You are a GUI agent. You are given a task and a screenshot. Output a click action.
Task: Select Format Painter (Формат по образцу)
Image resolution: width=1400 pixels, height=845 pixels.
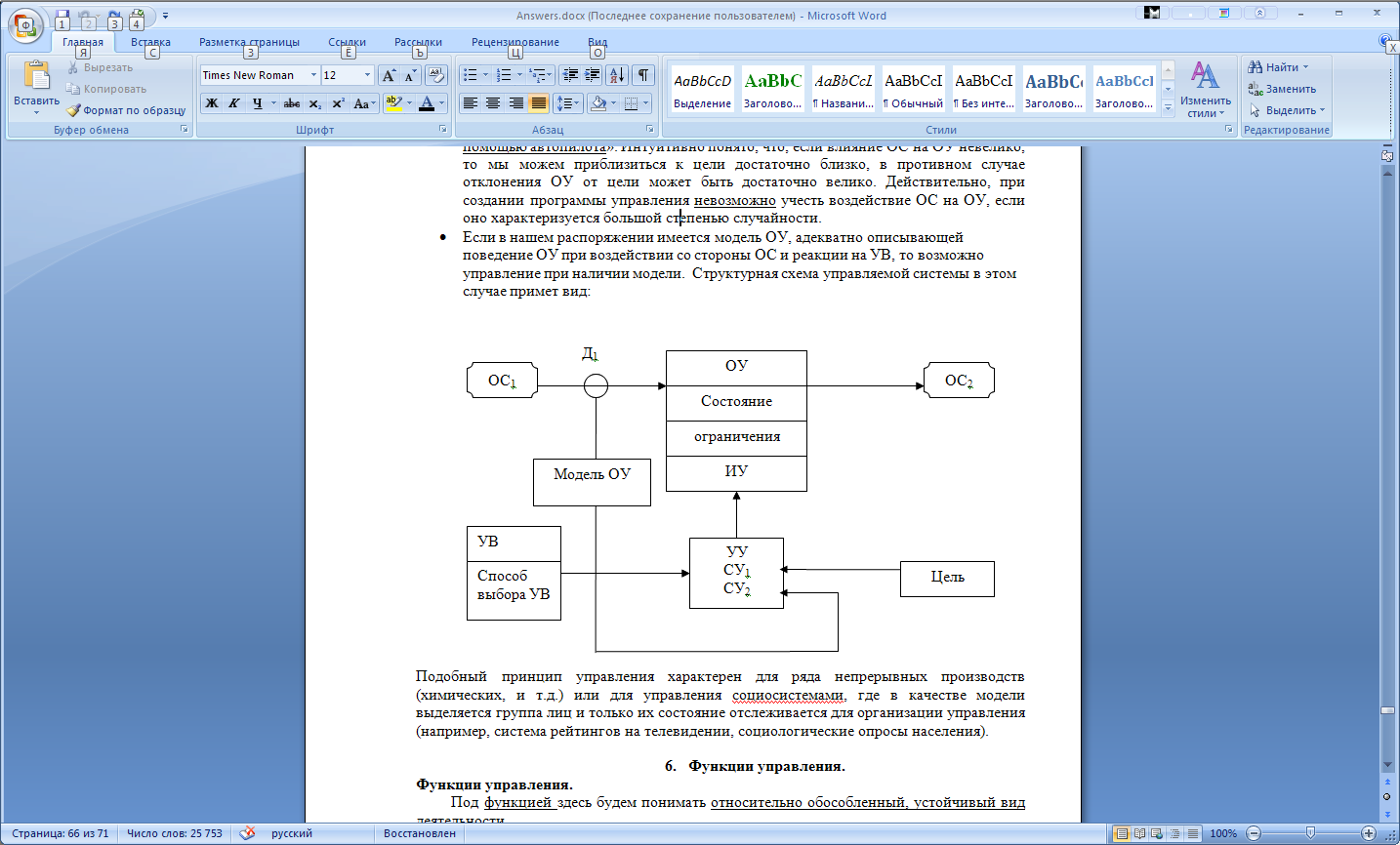[126, 110]
